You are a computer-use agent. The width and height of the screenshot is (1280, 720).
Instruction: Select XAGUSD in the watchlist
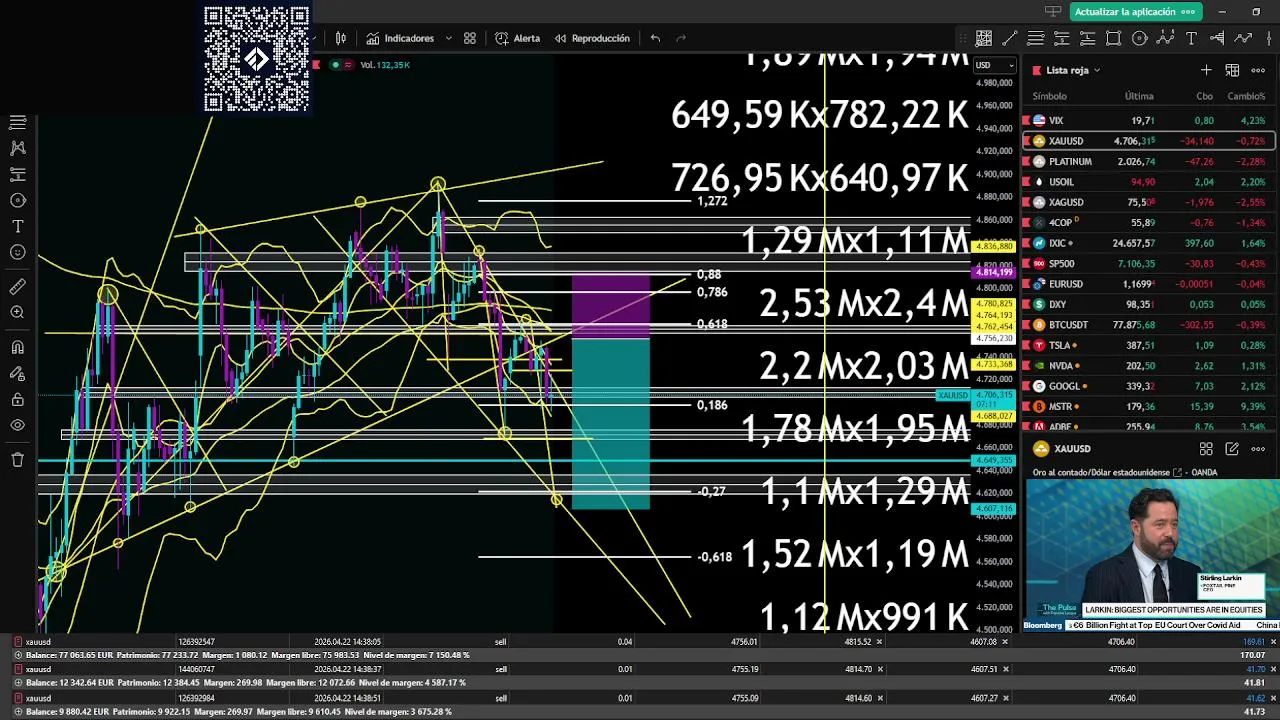(x=1148, y=202)
